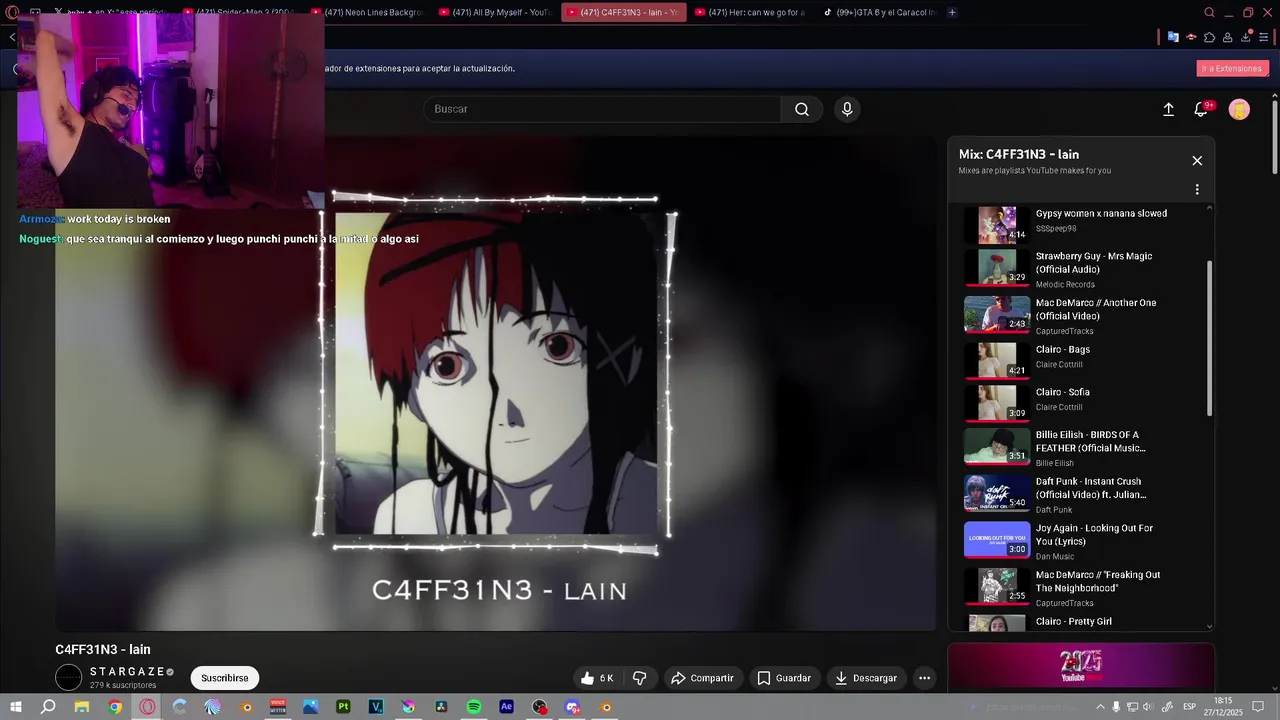Launch Chrome from taskbar
1280x720 pixels.
click(115, 707)
